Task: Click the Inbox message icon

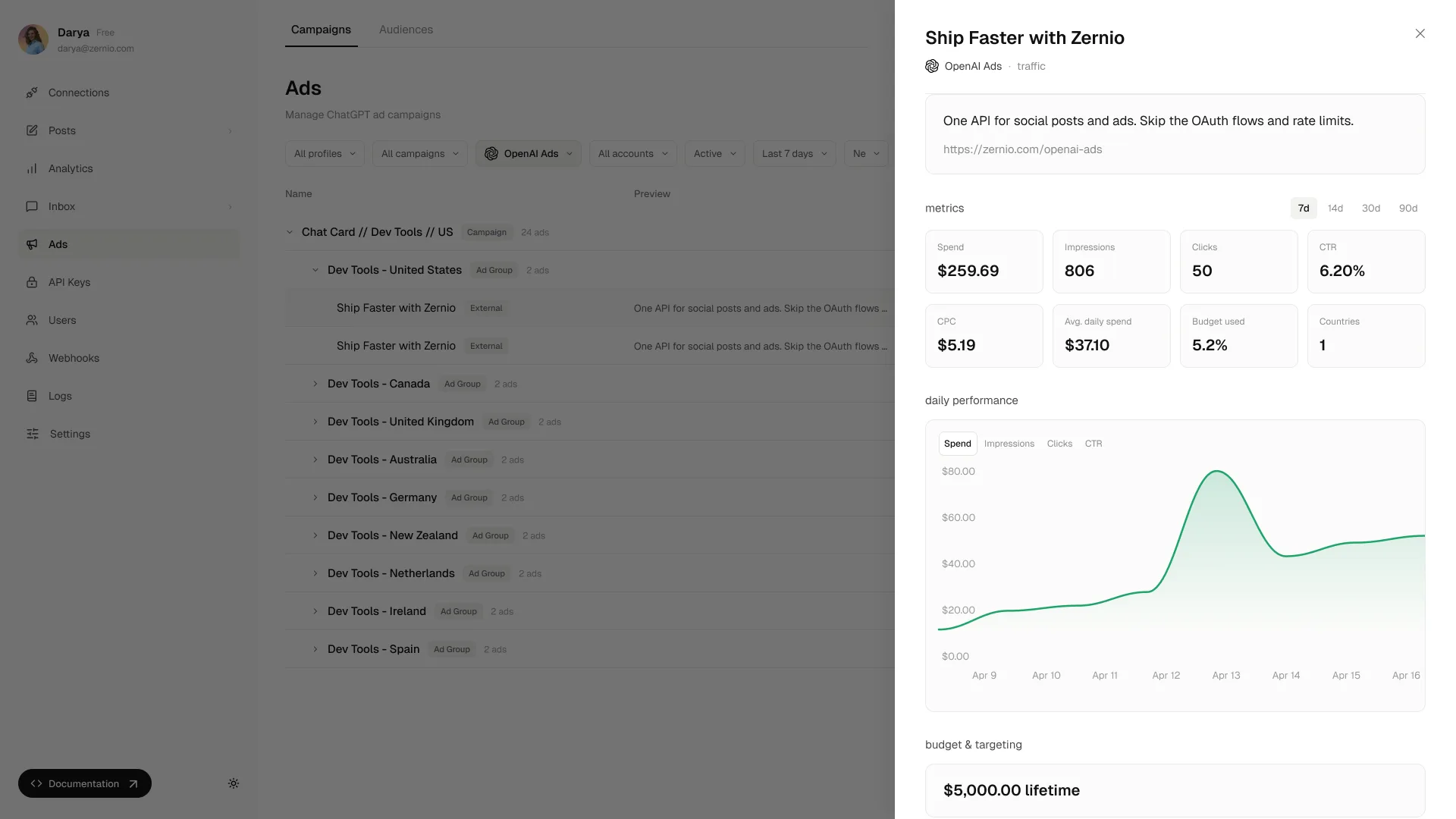Action: [x=32, y=206]
